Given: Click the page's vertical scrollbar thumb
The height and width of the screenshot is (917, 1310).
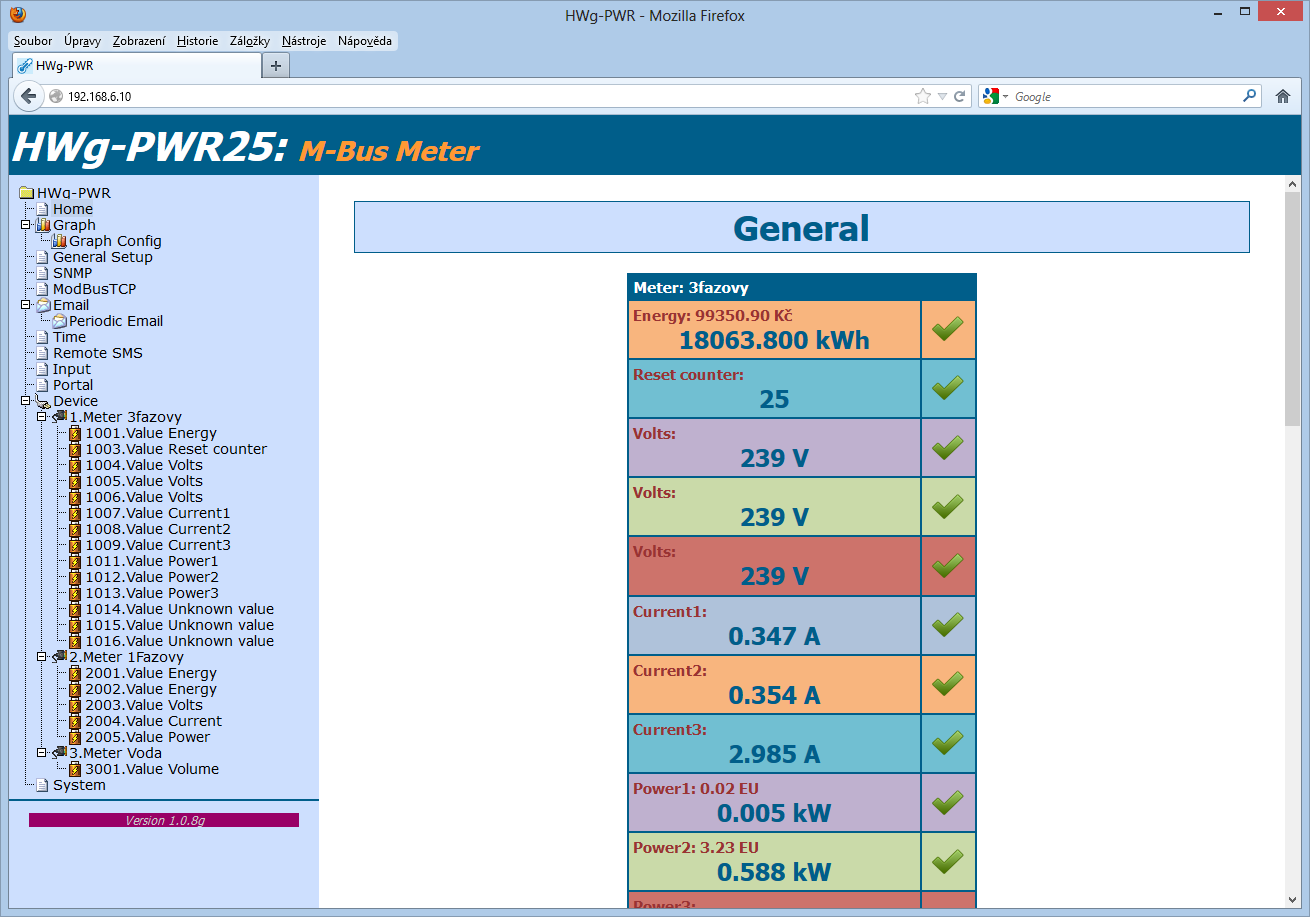Looking at the screenshot, I should (x=1292, y=310).
